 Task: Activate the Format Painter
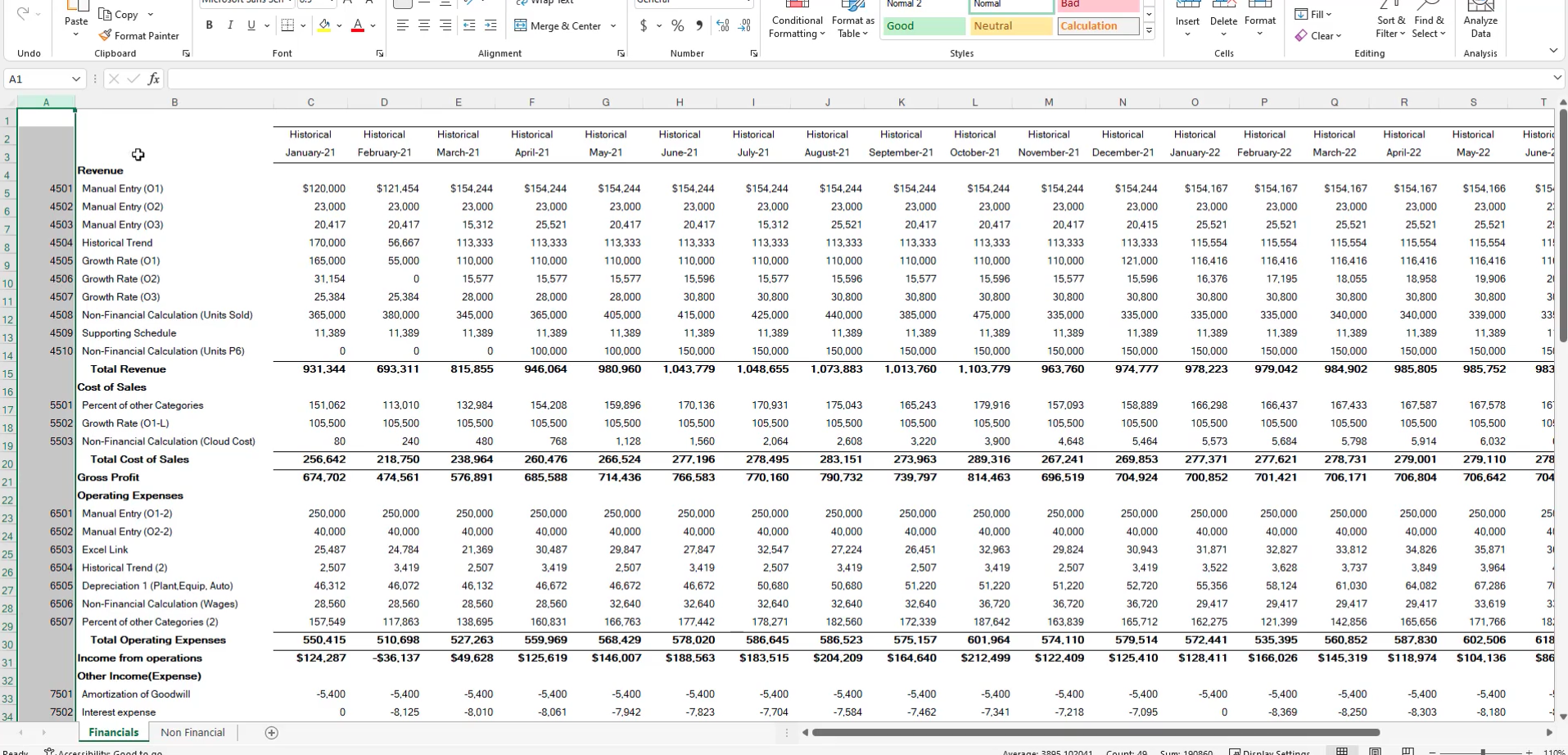138,35
